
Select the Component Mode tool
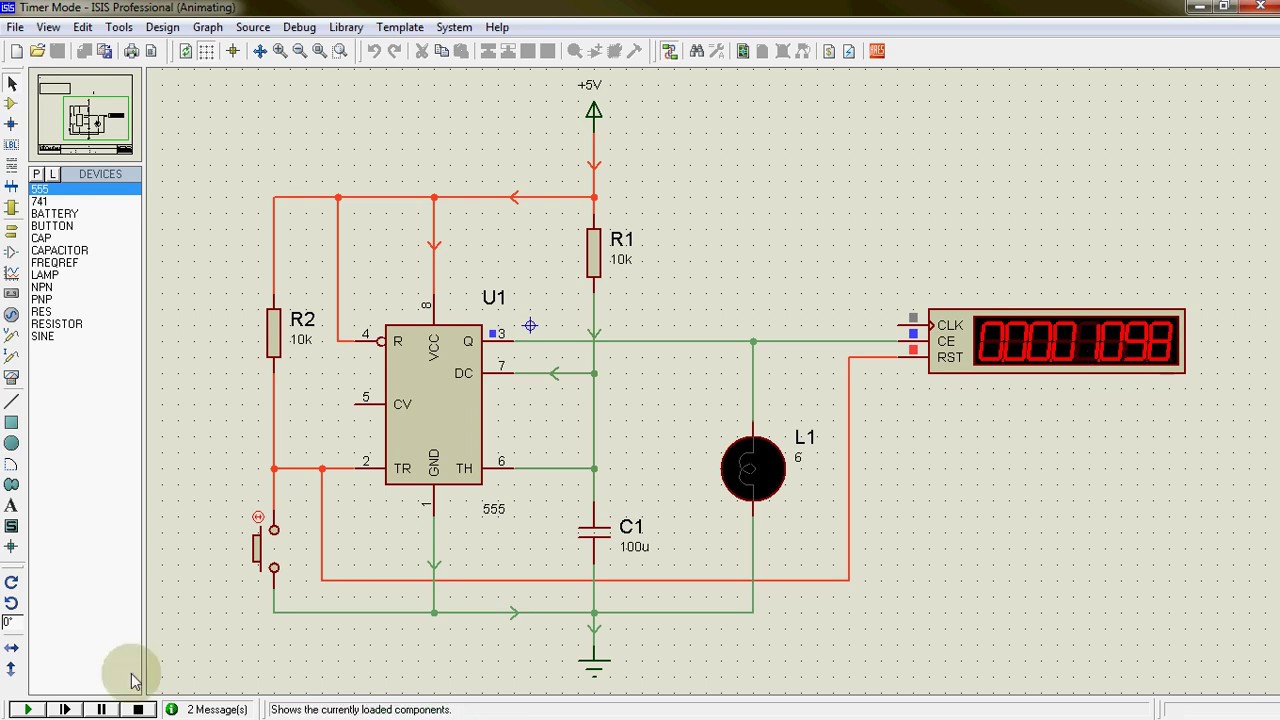12,103
